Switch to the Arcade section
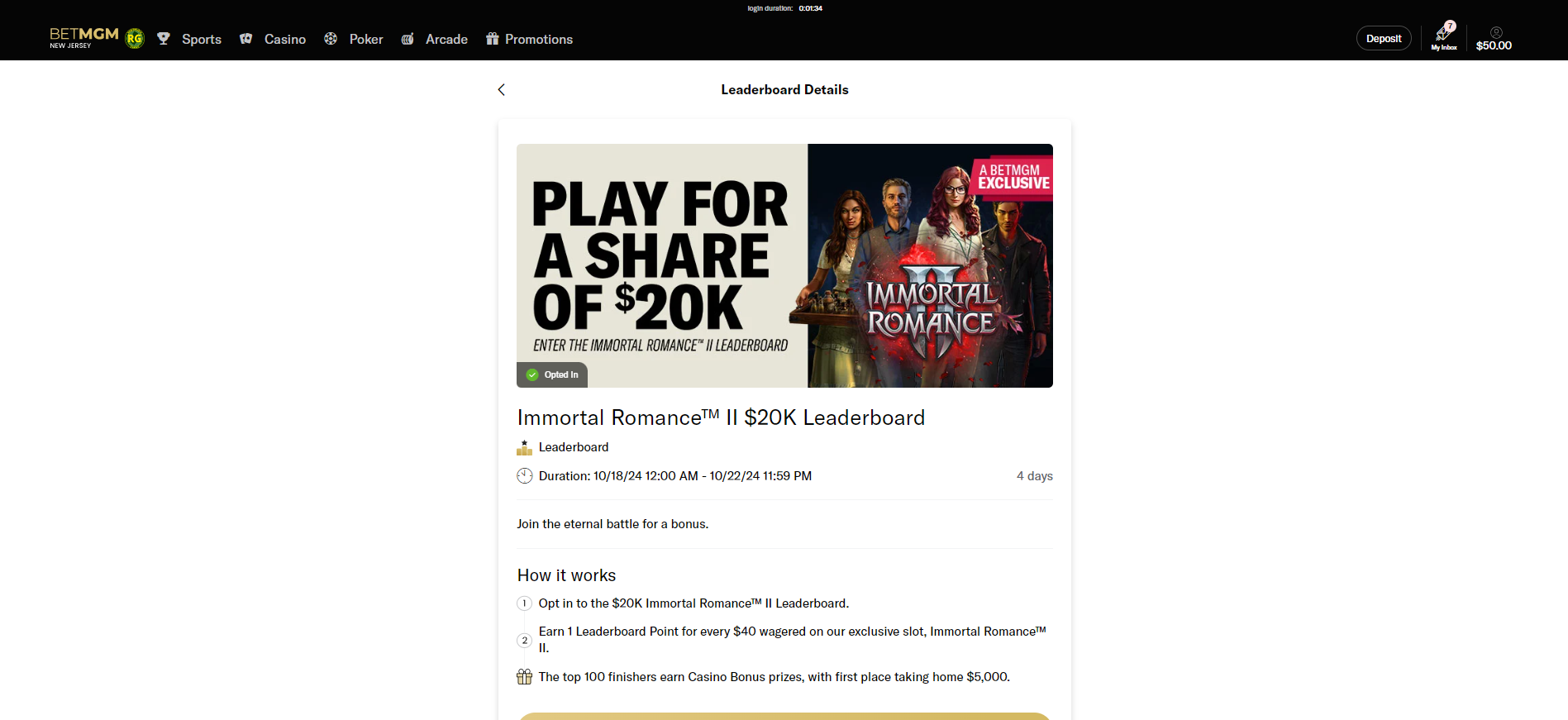1568x720 pixels. tap(446, 40)
